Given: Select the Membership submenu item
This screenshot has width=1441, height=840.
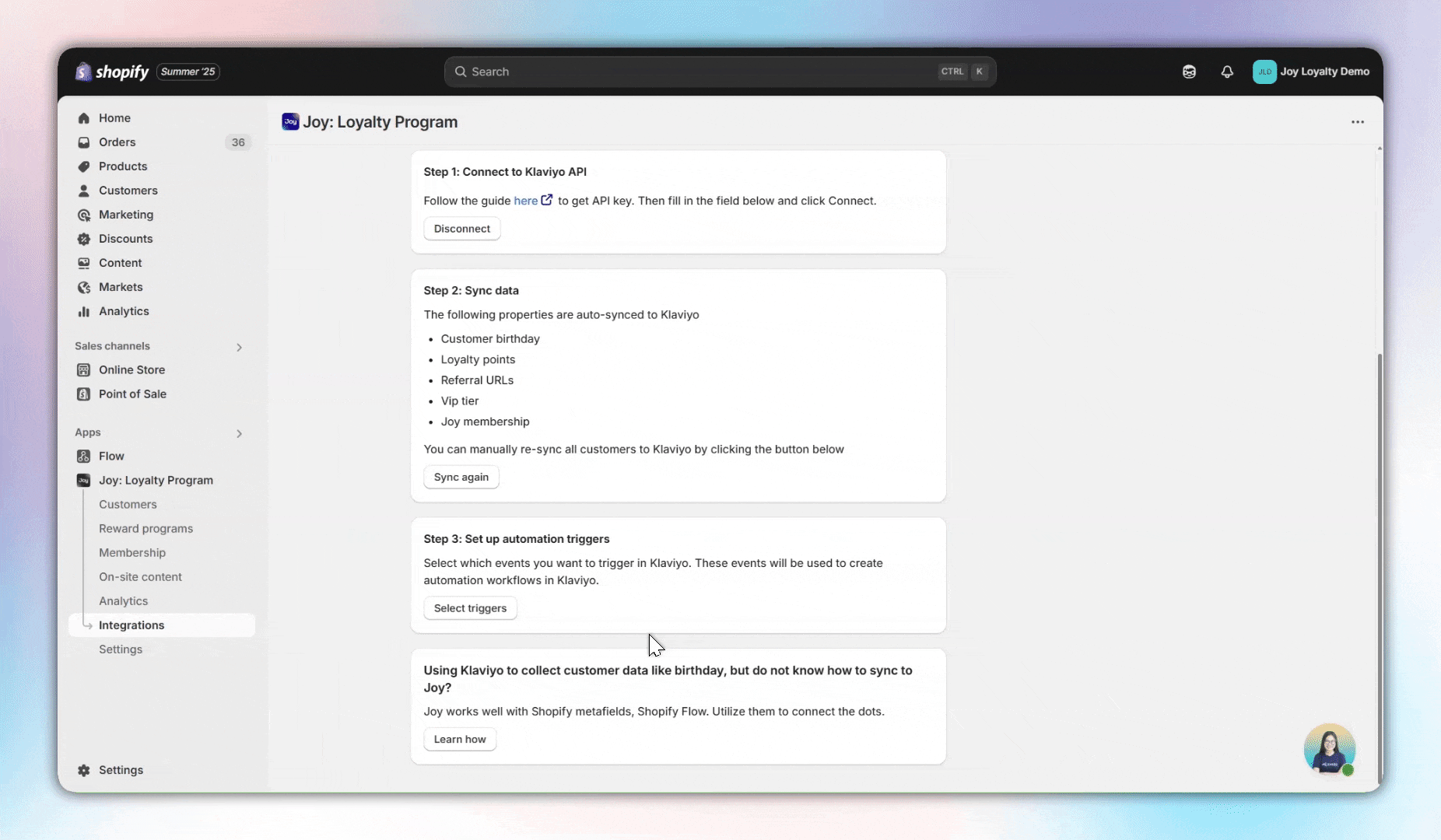Looking at the screenshot, I should coord(132,553).
